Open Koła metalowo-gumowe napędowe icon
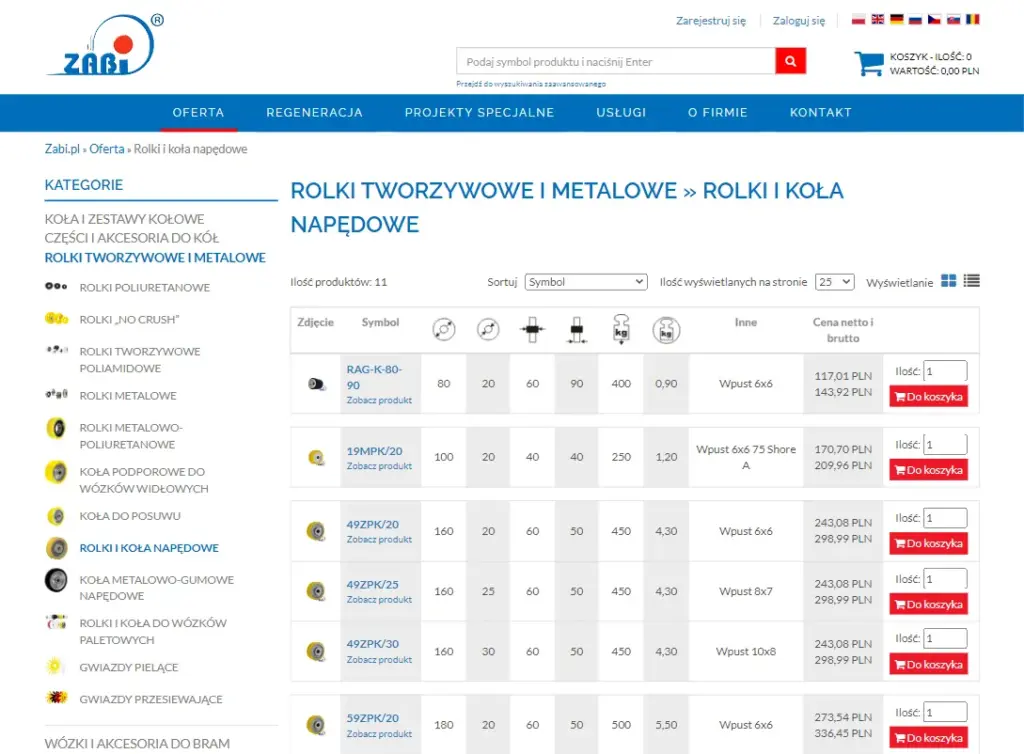The image size is (1024, 754). point(56,580)
